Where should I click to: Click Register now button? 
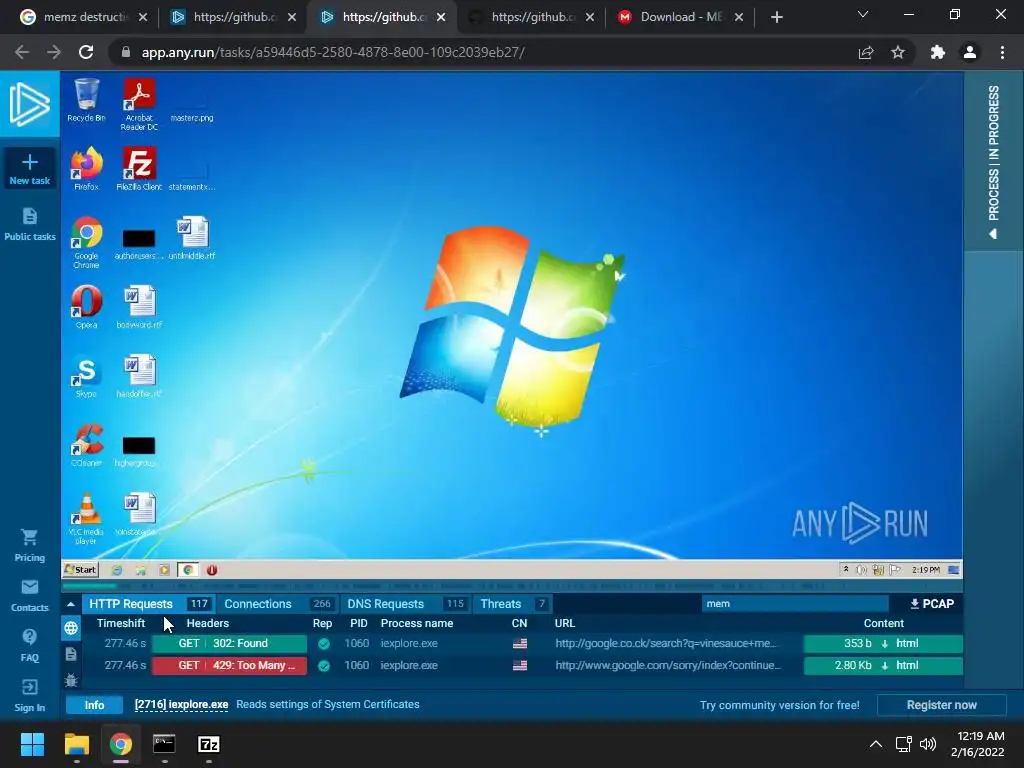point(941,705)
